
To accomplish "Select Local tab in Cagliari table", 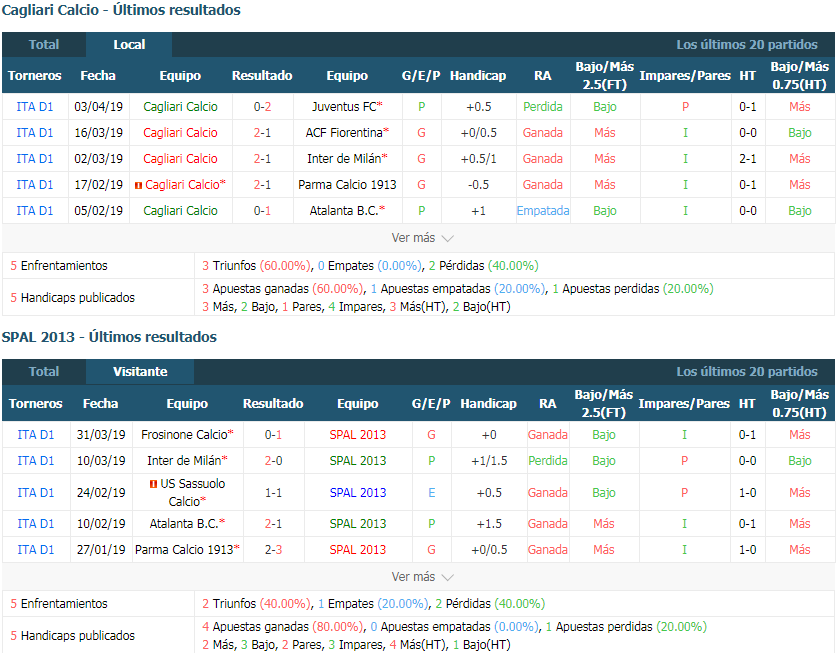I will pyautogui.click(x=129, y=45).
